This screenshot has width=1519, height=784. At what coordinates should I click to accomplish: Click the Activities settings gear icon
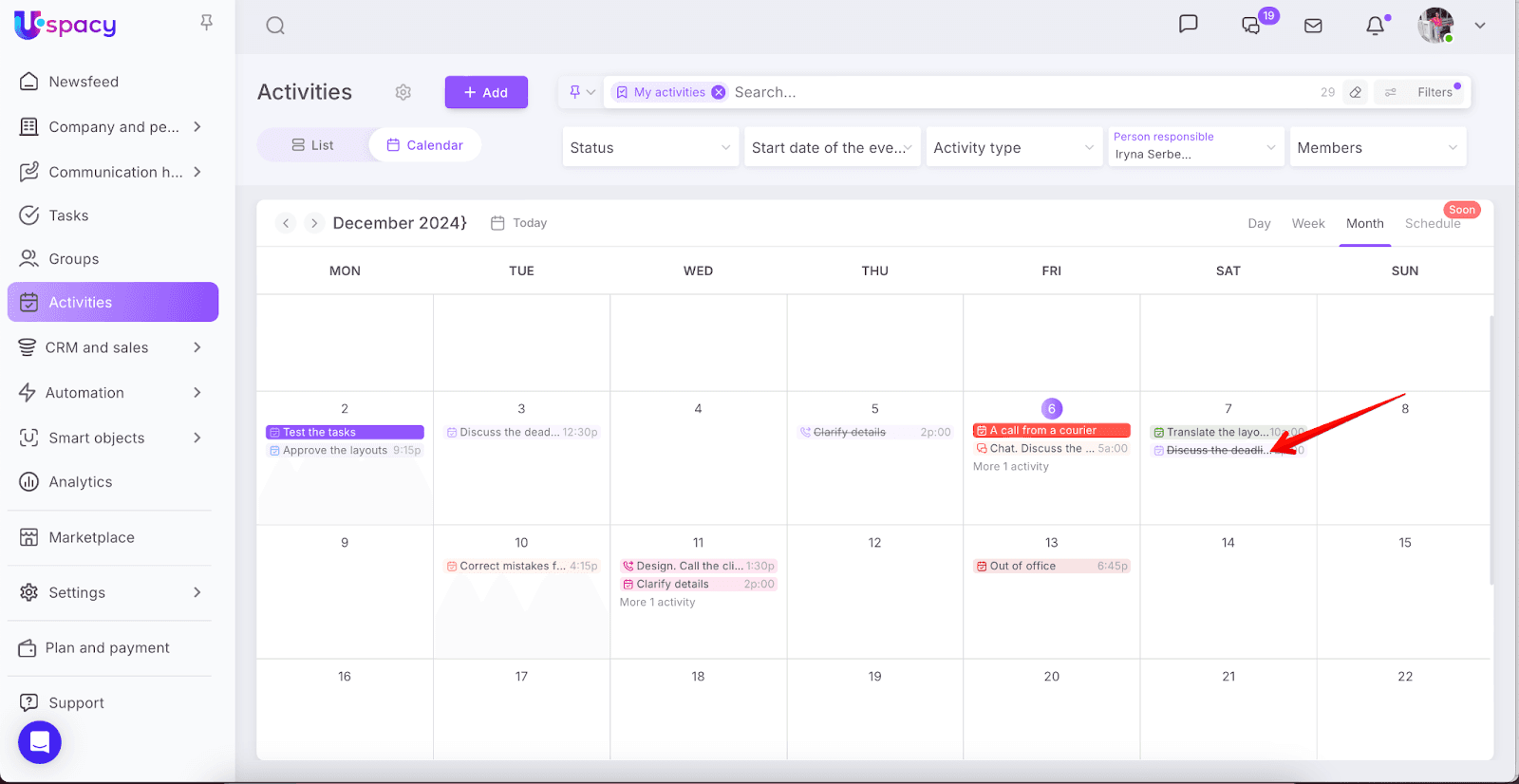click(x=403, y=92)
